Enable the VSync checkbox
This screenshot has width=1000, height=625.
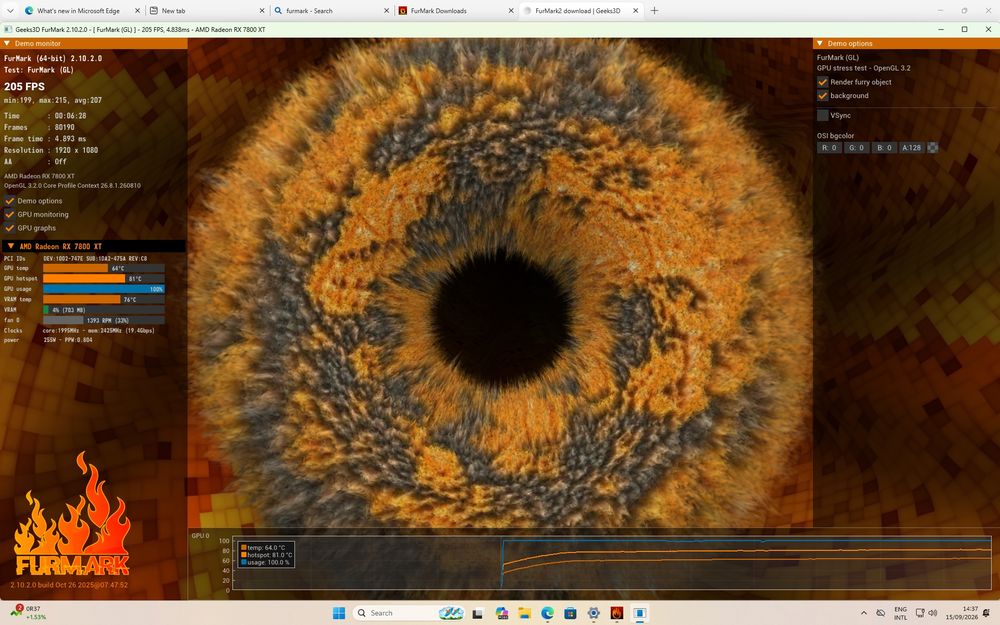click(823, 115)
